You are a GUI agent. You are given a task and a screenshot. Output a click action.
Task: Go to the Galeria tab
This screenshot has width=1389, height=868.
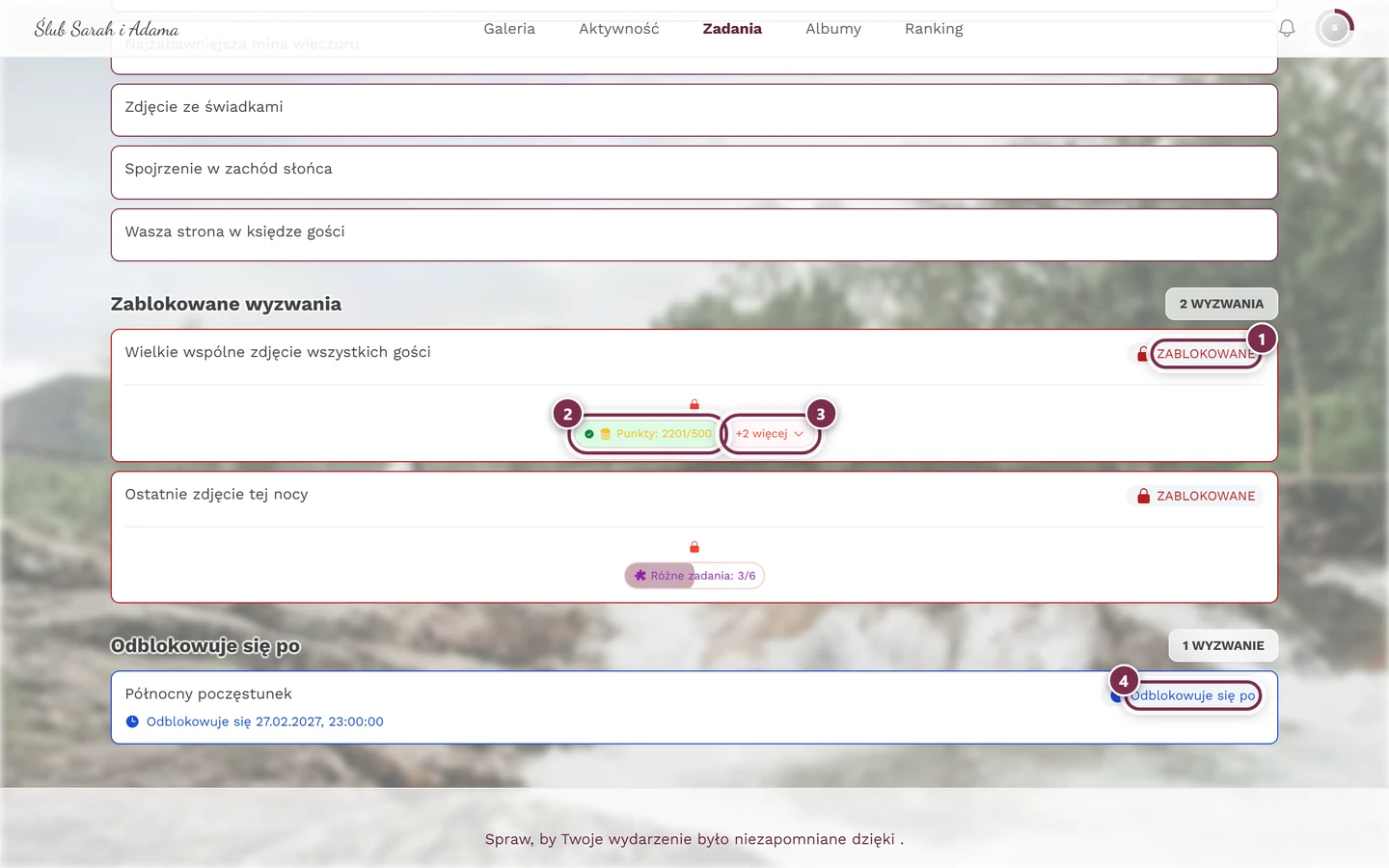(x=509, y=29)
